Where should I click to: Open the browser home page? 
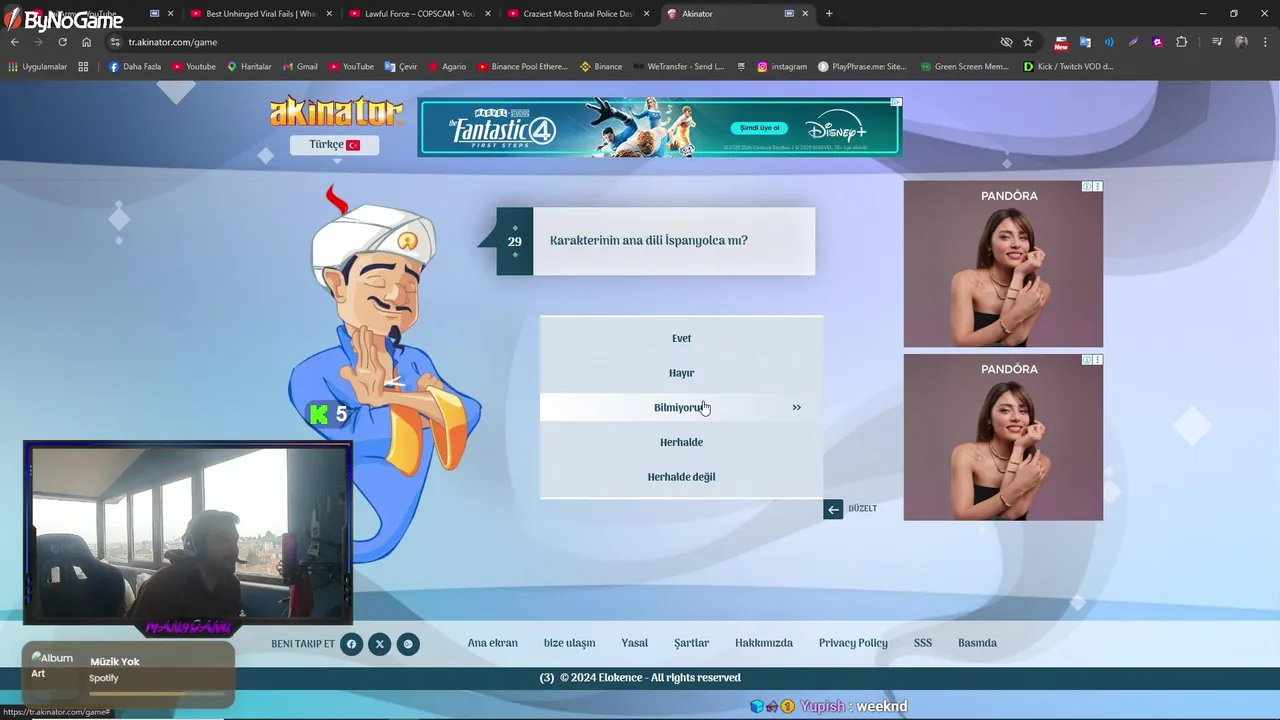[x=86, y=42]
